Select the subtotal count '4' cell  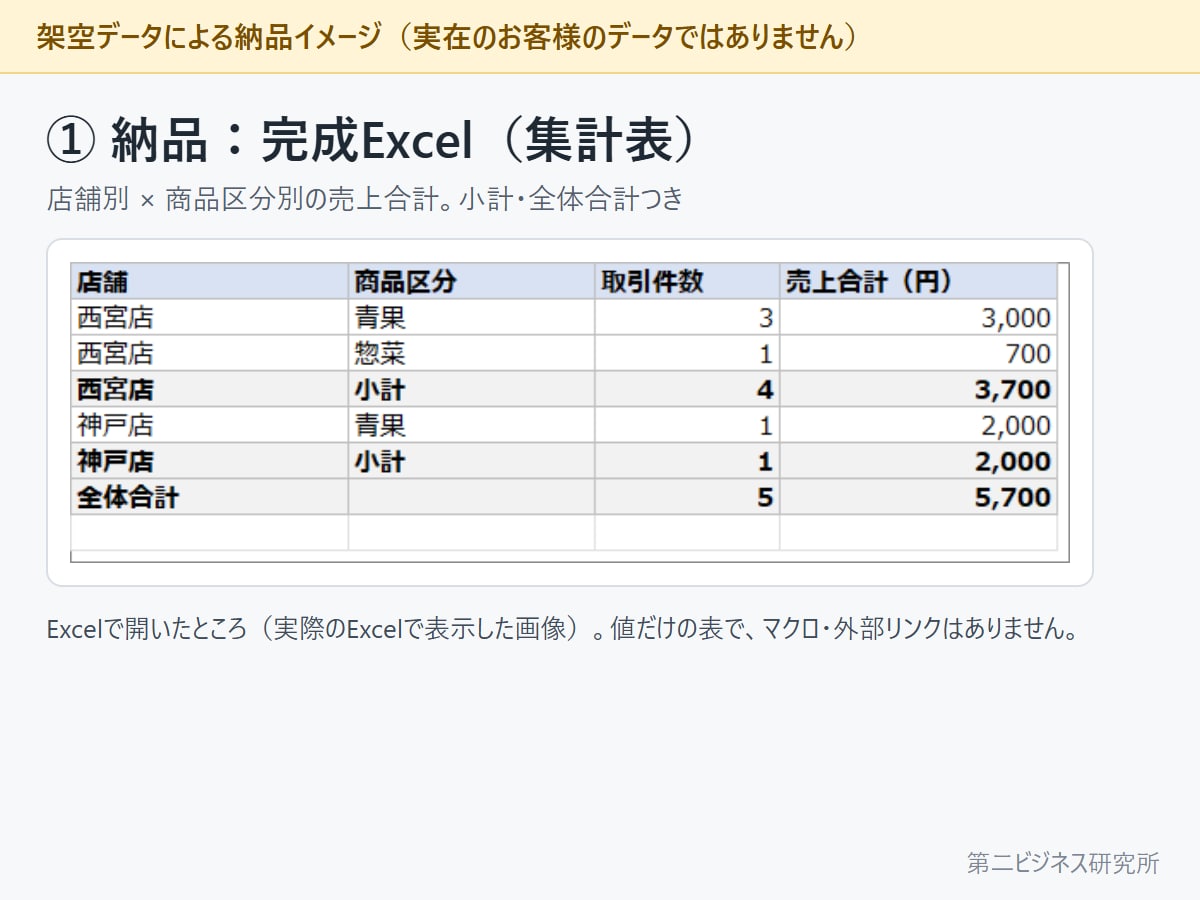click(687, 389)
